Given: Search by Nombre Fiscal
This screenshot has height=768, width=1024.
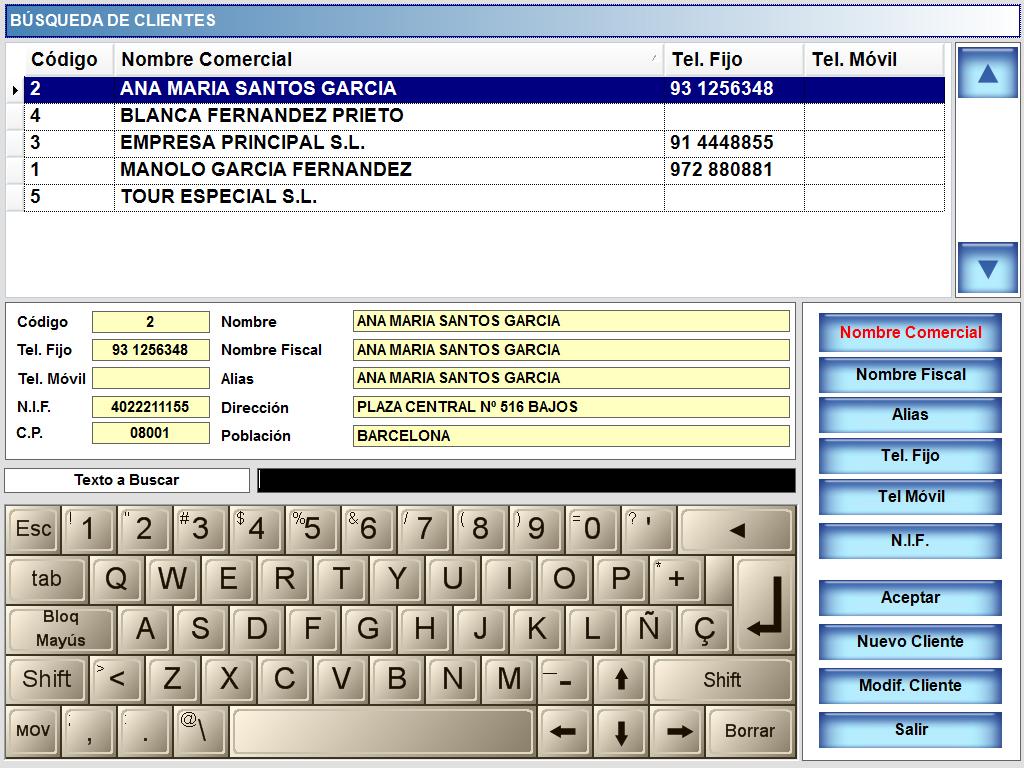Looking at the screenshot, I should 910,375.
